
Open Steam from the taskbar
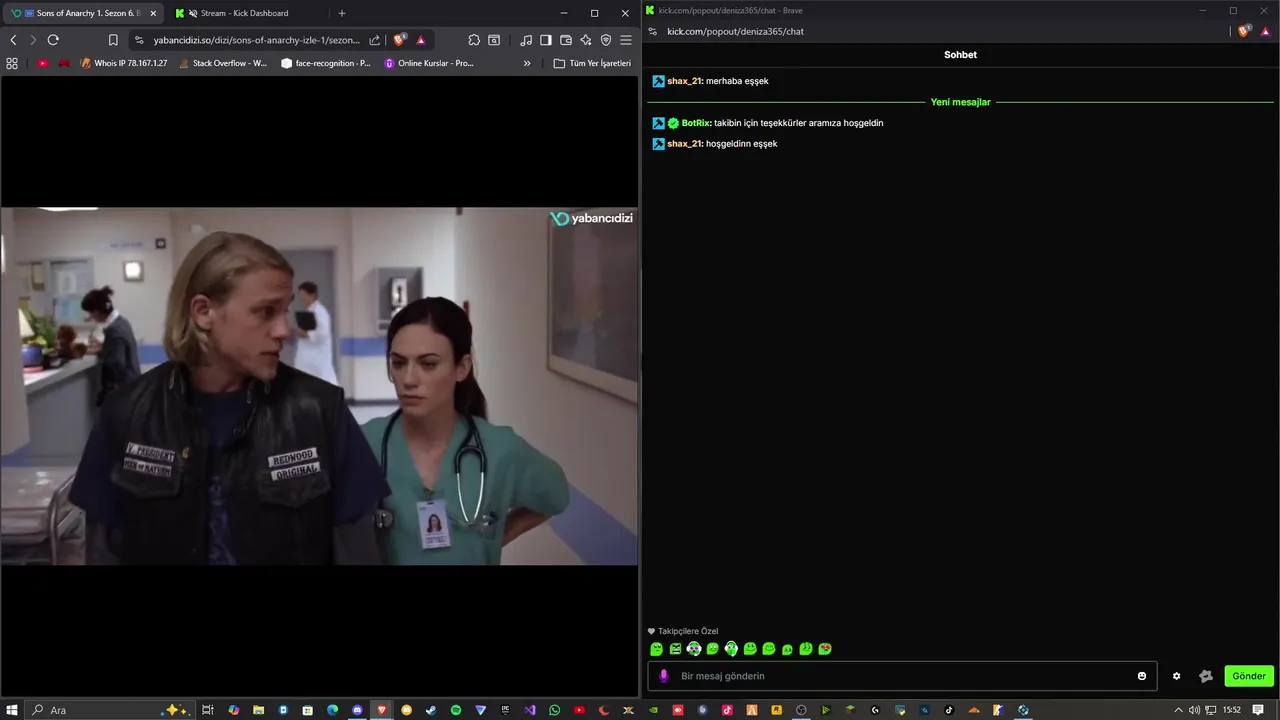[431, 710]
